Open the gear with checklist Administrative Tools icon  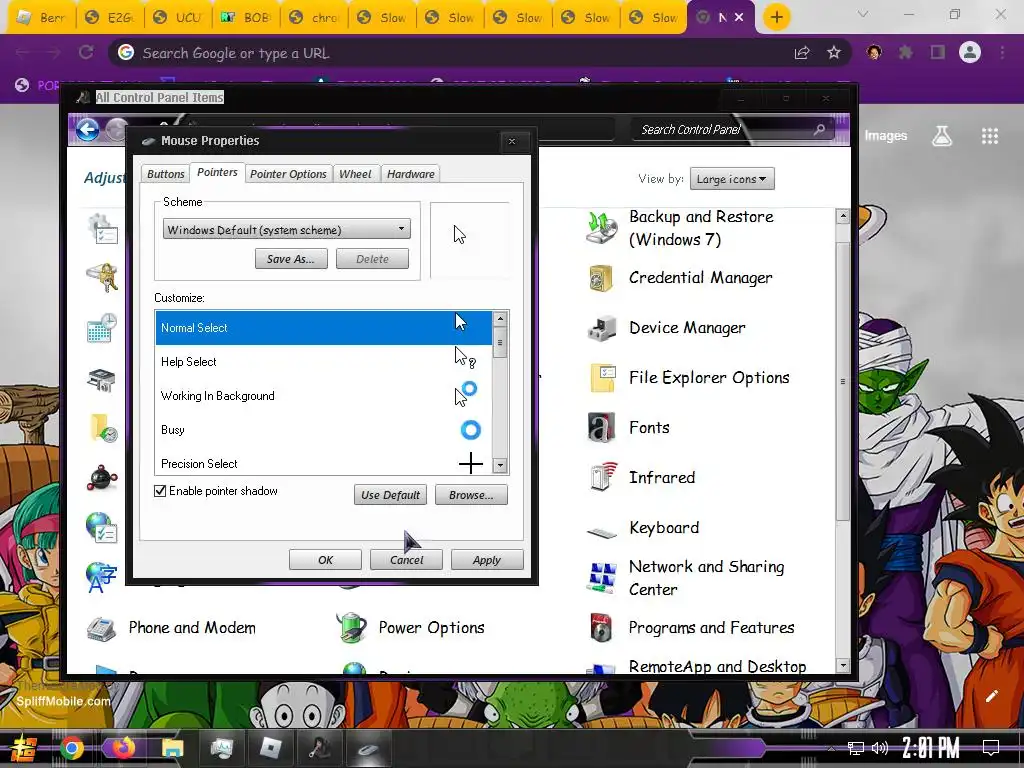[103, 228]
